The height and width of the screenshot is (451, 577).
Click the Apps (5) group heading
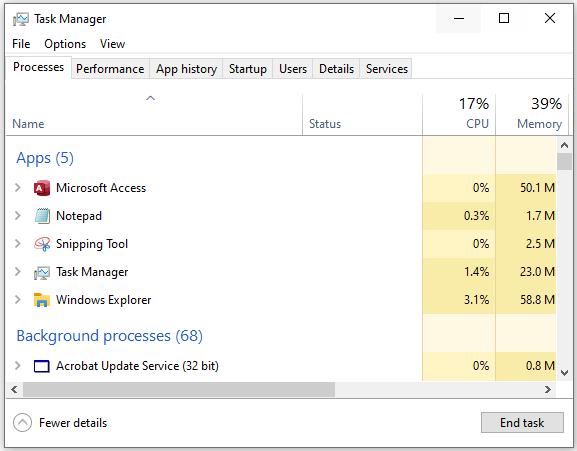tap(45, 158)
